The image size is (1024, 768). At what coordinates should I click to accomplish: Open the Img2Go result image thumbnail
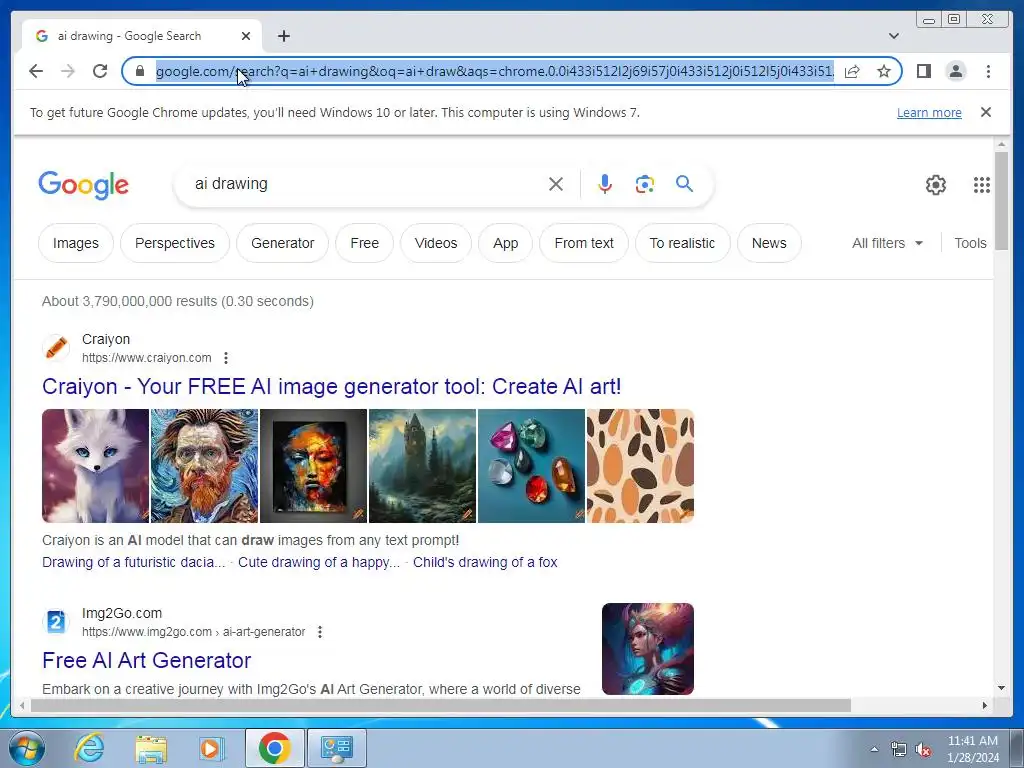648,648
